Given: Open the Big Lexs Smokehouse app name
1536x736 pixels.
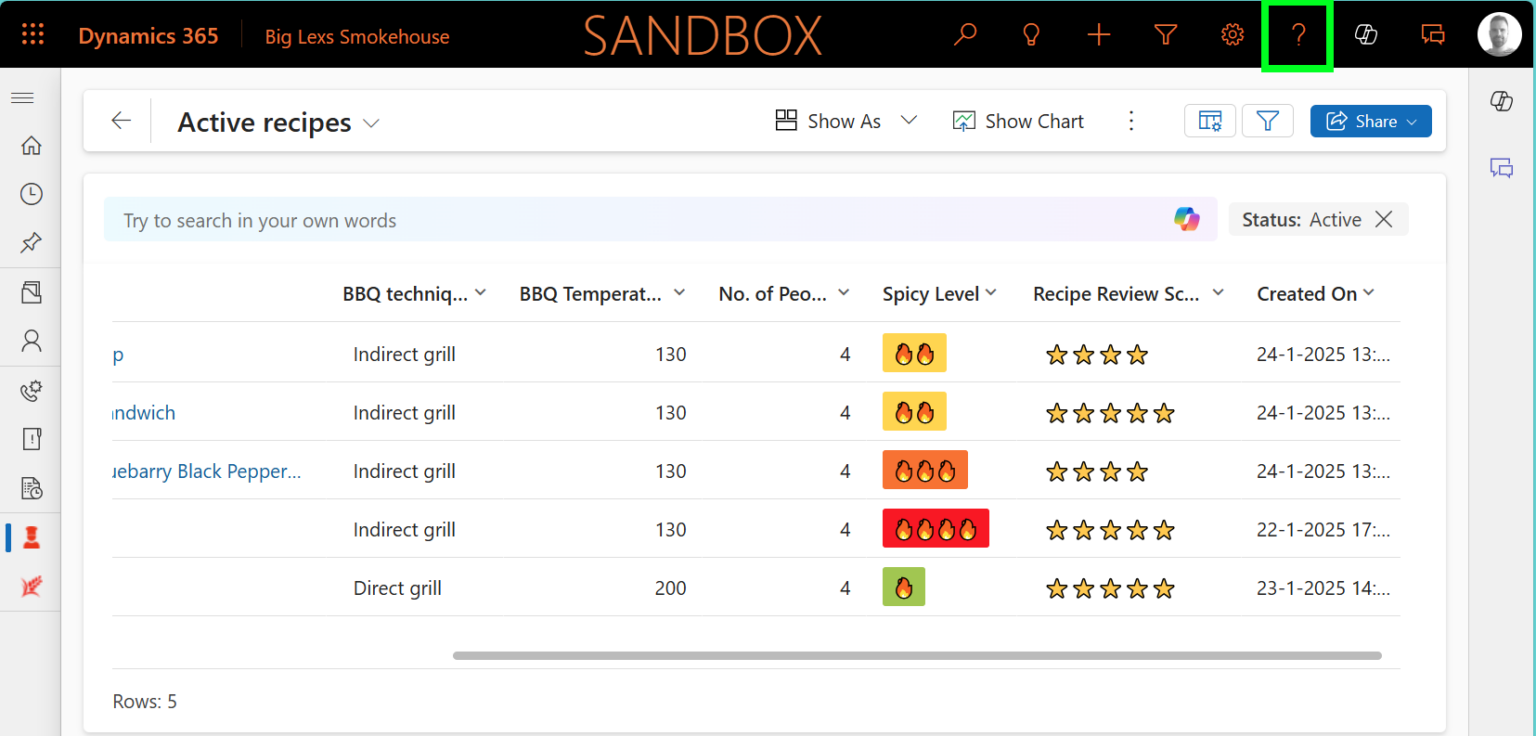Looking at the screenshot, I should [x=357, y=37].
